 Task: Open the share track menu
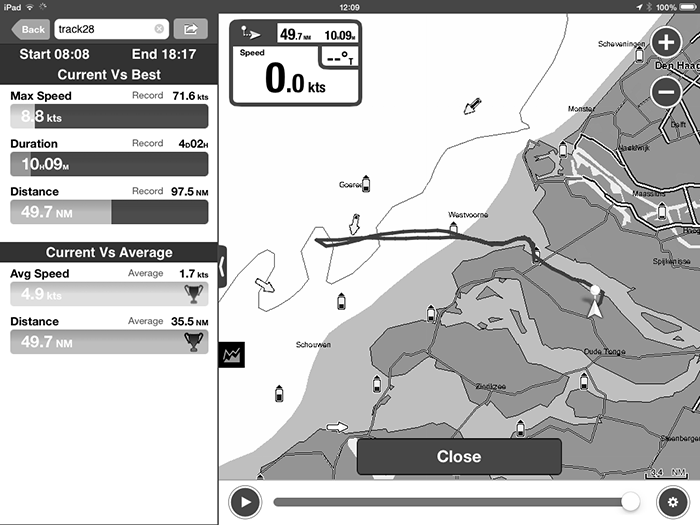tap(191, 29)
